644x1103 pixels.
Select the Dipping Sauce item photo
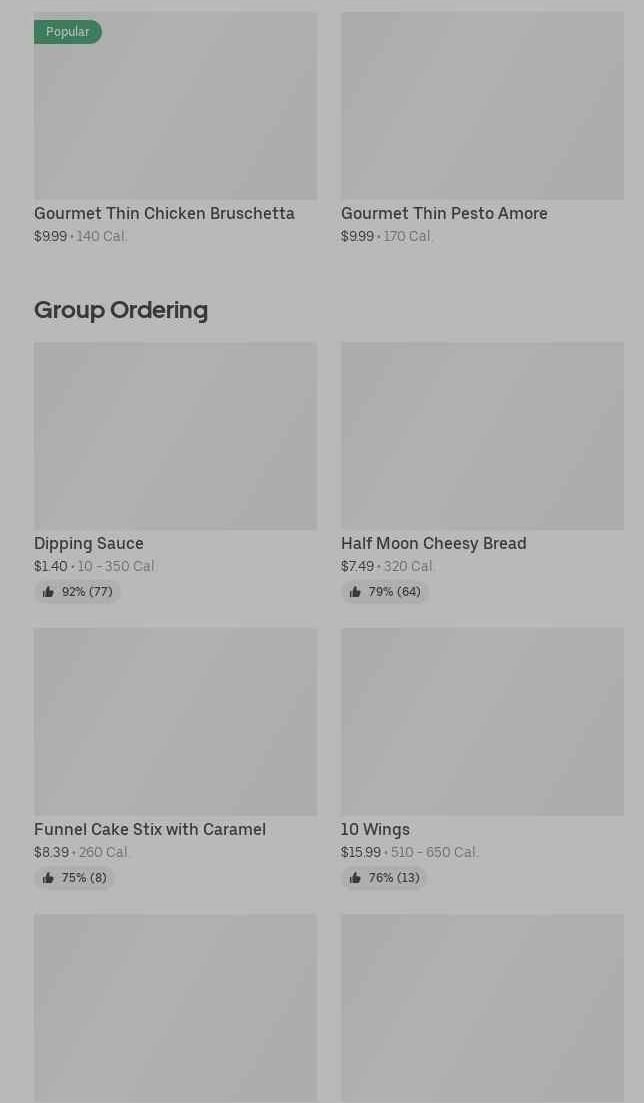tap(175, 435)
